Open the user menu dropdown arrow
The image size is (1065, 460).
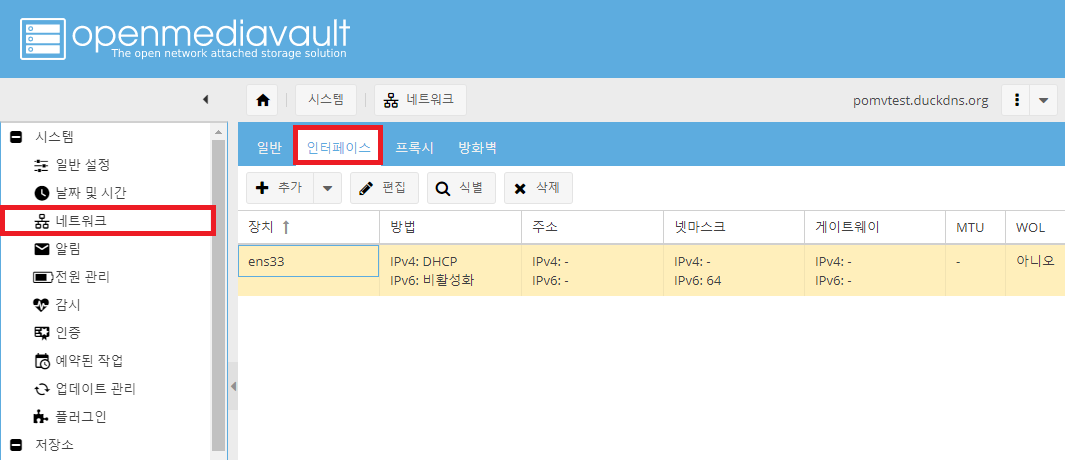[x=1043, y=100]
